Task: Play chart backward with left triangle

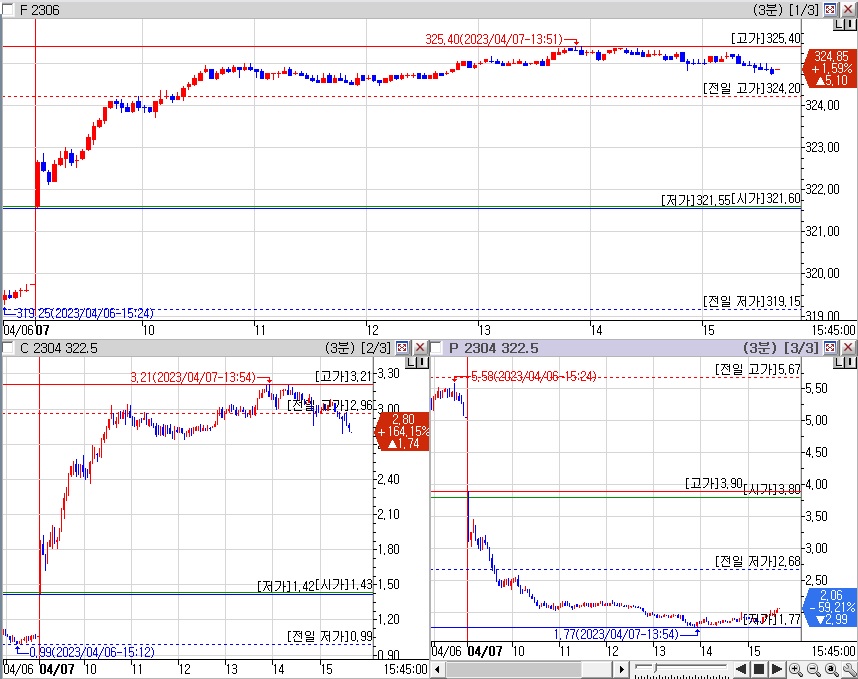Action: pos(741,669)
